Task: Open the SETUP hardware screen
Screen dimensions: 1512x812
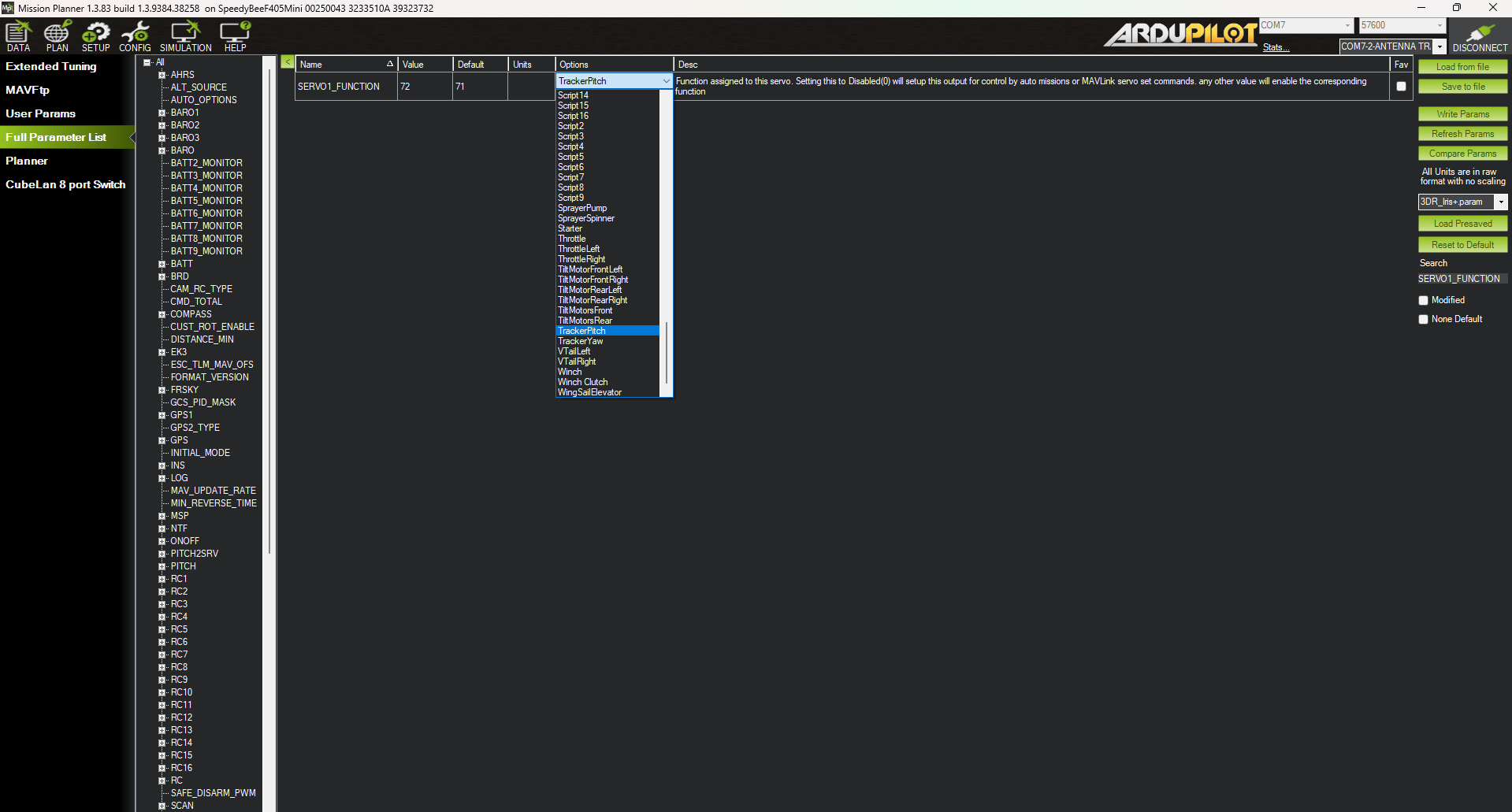Action: pyautogui.click(x=96, y=36)
